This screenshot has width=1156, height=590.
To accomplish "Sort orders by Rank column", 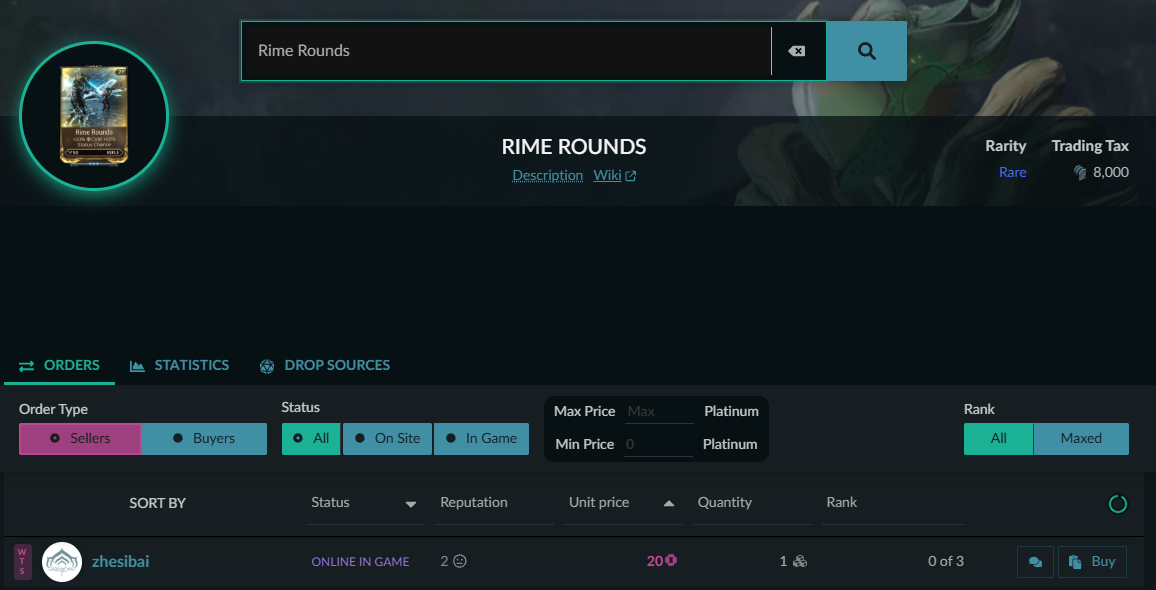I will [893, 503].
